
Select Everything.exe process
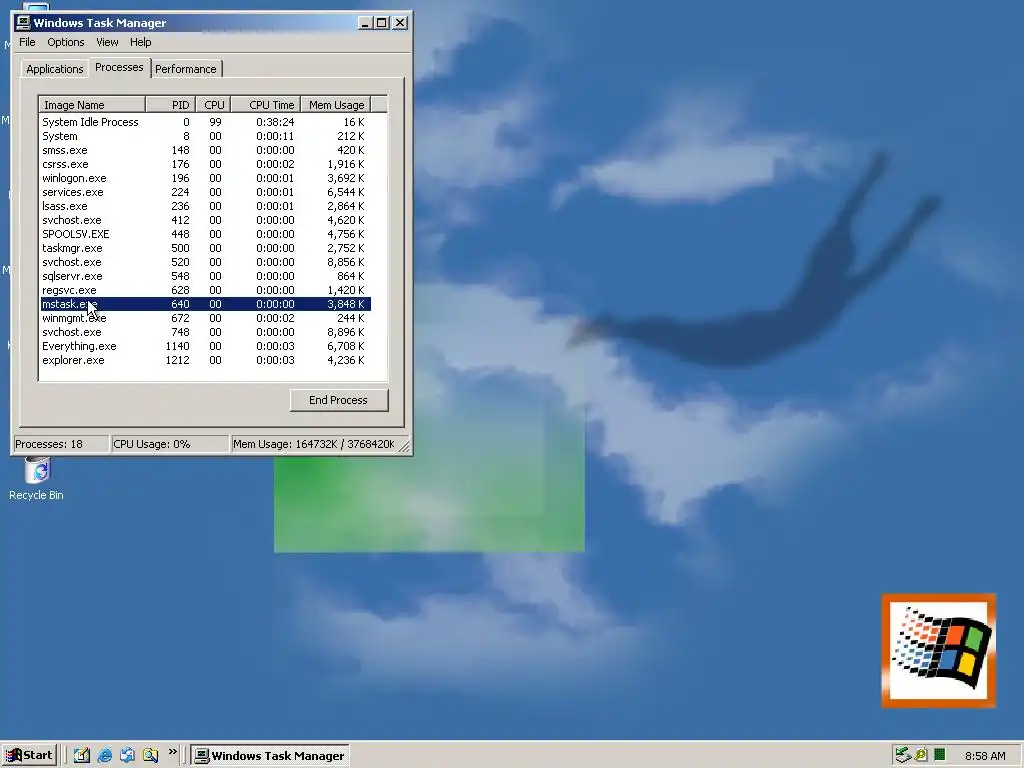(205, 347)
